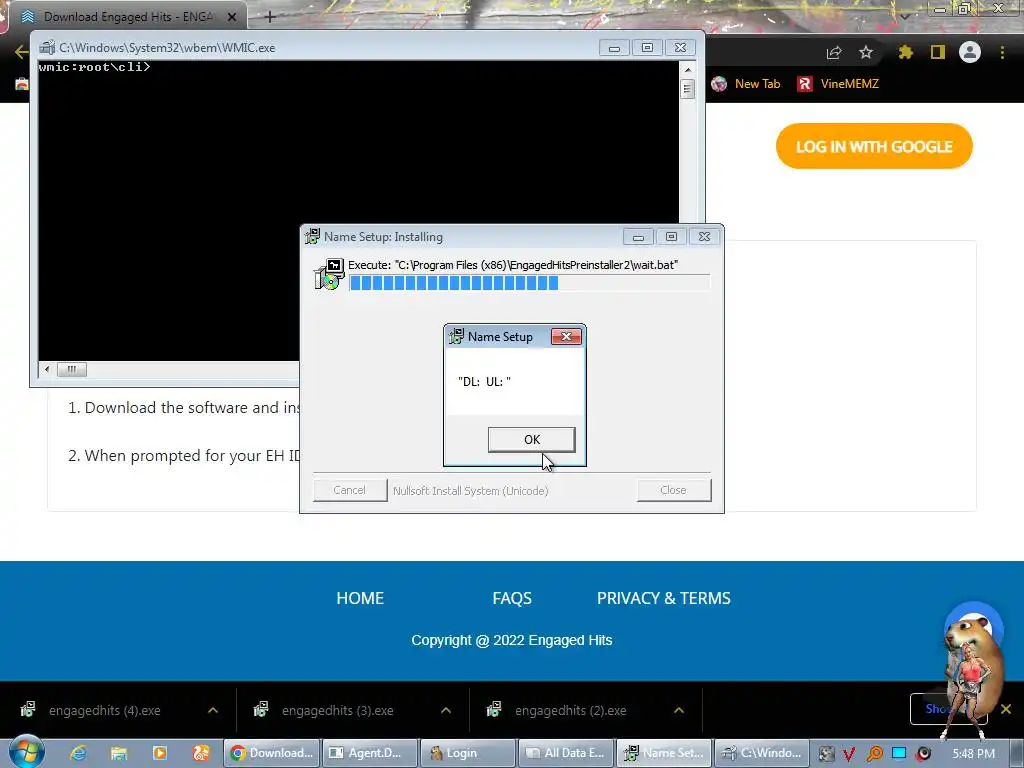Open Windows Media Player taskbar icon
Viewport: 1024px width, 768px height.
(159, 753)
